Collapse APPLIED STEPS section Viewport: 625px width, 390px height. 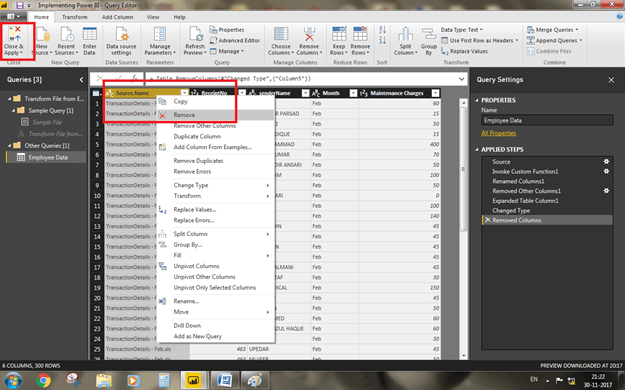click(x=477, y=150)
